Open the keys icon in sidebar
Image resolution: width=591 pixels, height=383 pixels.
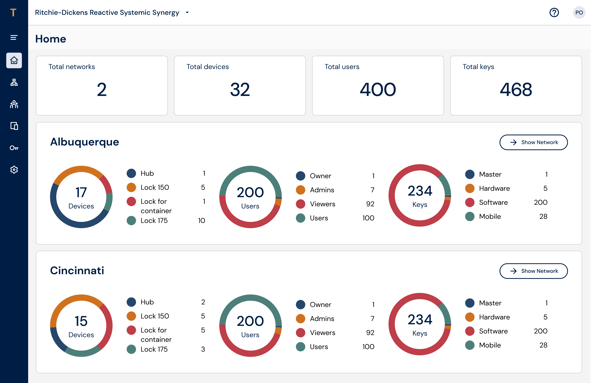click(14, 148)
